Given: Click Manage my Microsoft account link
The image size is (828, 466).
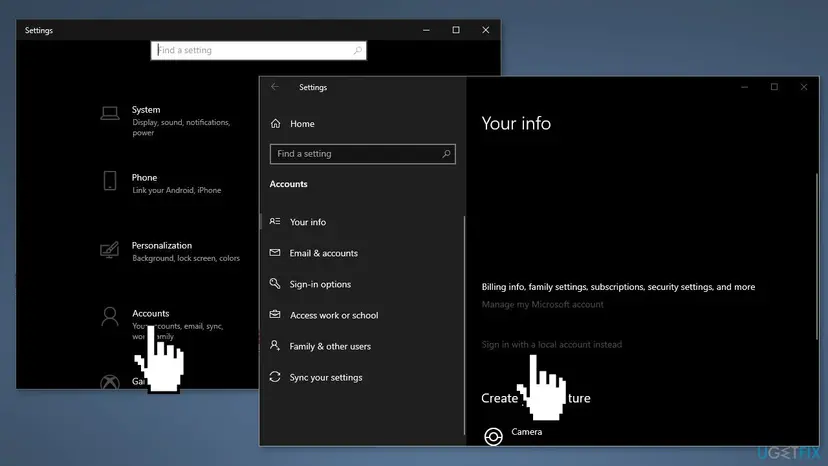Looking at the screenshot, I should click(542, 304).
